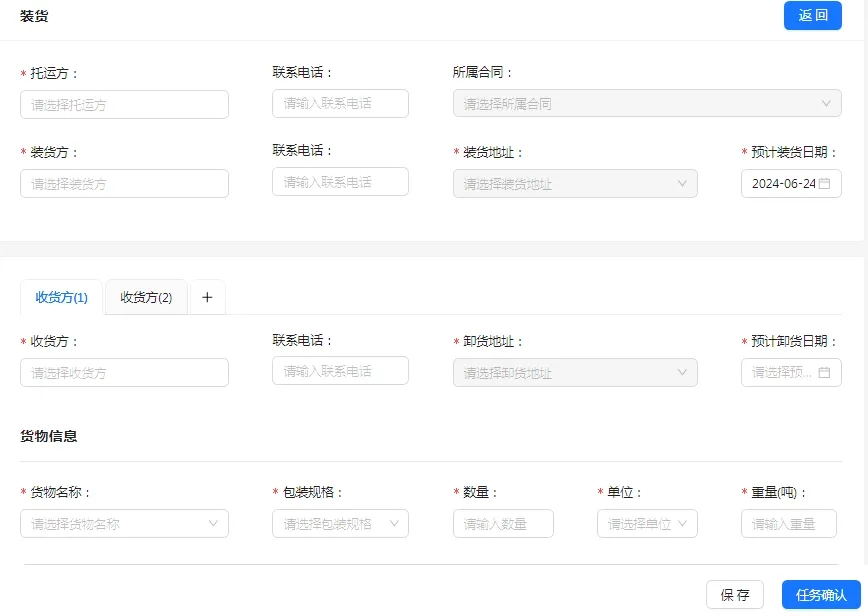Screen dimensions: 868x616
Task: Click calendar icon in 预计卸货日期 field
Action: pyautogui.click(x=825, y=373)
